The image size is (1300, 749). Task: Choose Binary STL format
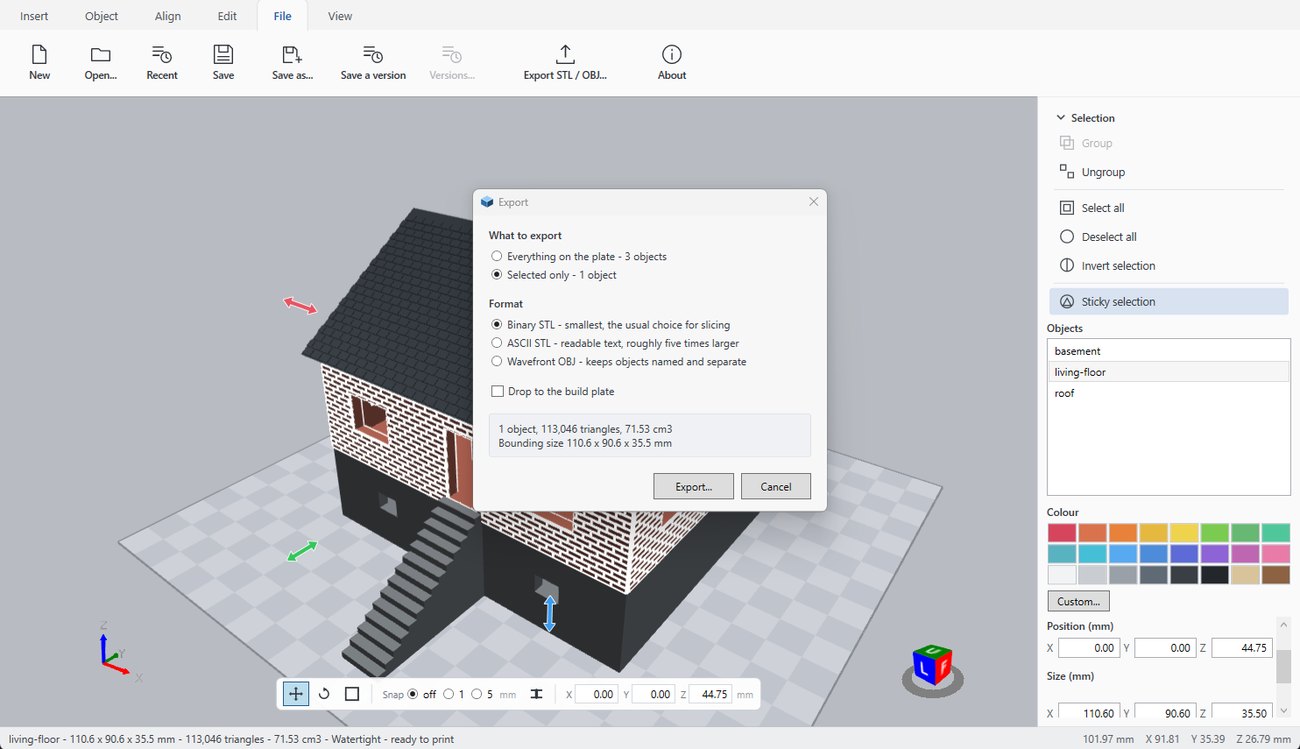pos(610,325)
